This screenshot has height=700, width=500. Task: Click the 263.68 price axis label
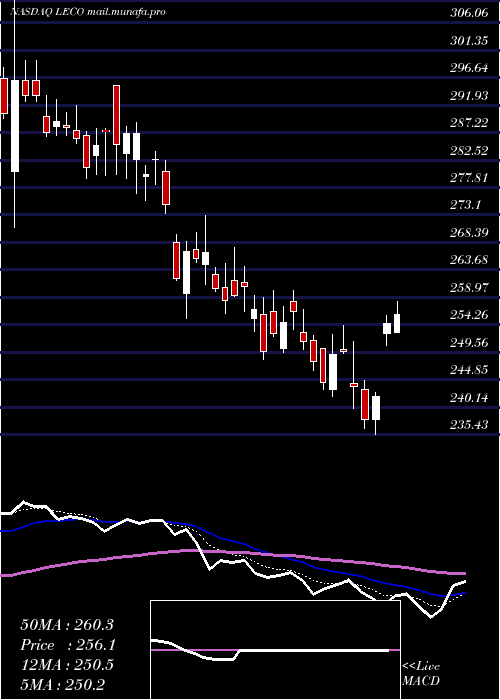469,260
